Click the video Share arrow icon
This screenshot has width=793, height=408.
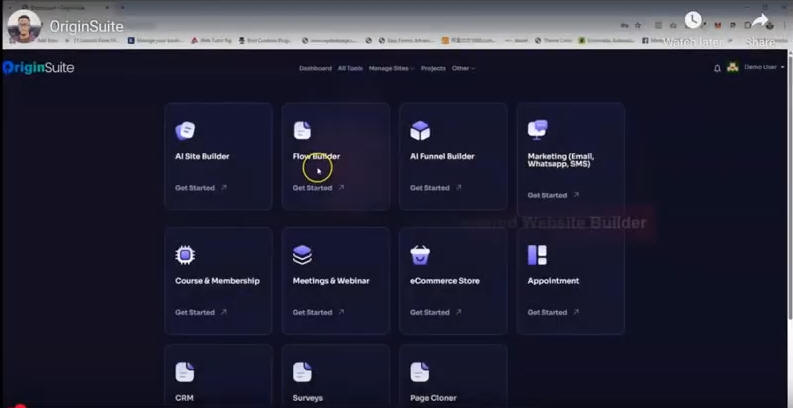point(760,20)
